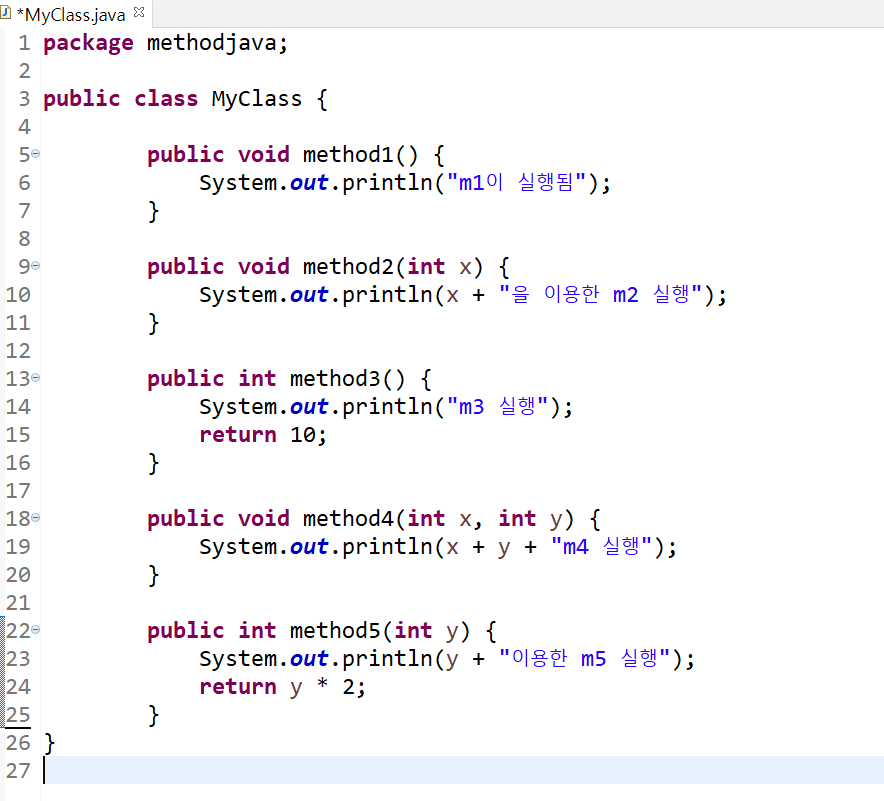The width and height of the screenshot is (884, 801).
Task: Click 'methodjava;' on line 1
Action: coord(218,43)
